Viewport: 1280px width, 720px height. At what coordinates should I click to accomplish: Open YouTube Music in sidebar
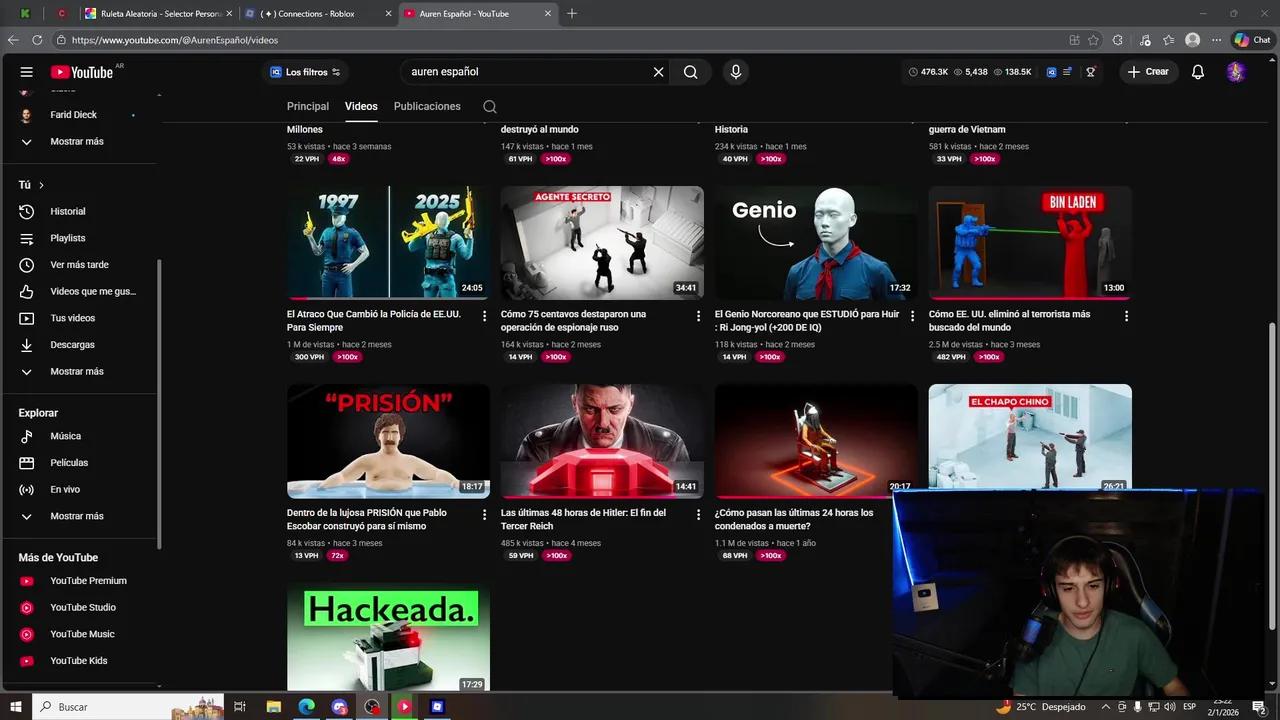pyautogui.click(x=78, y=634)
